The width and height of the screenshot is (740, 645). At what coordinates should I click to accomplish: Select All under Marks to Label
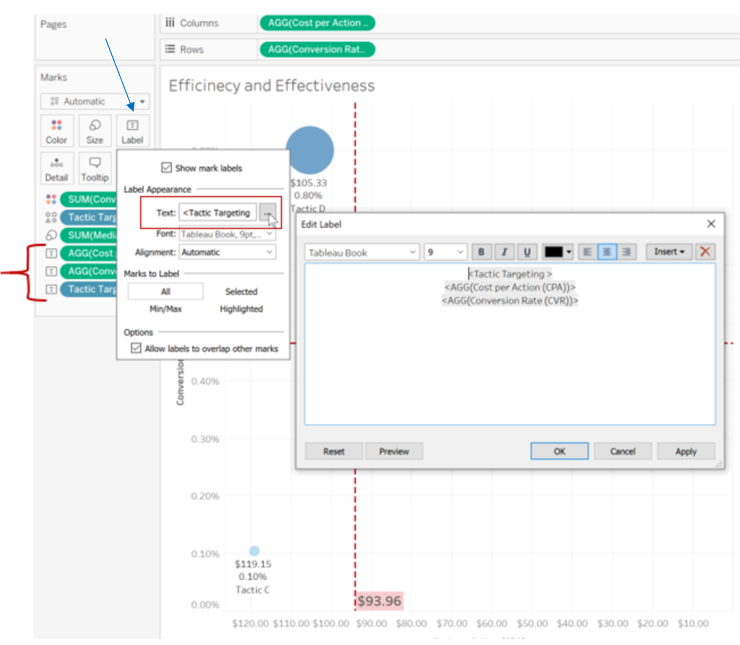pyautogui.click(x=166, y=292)
